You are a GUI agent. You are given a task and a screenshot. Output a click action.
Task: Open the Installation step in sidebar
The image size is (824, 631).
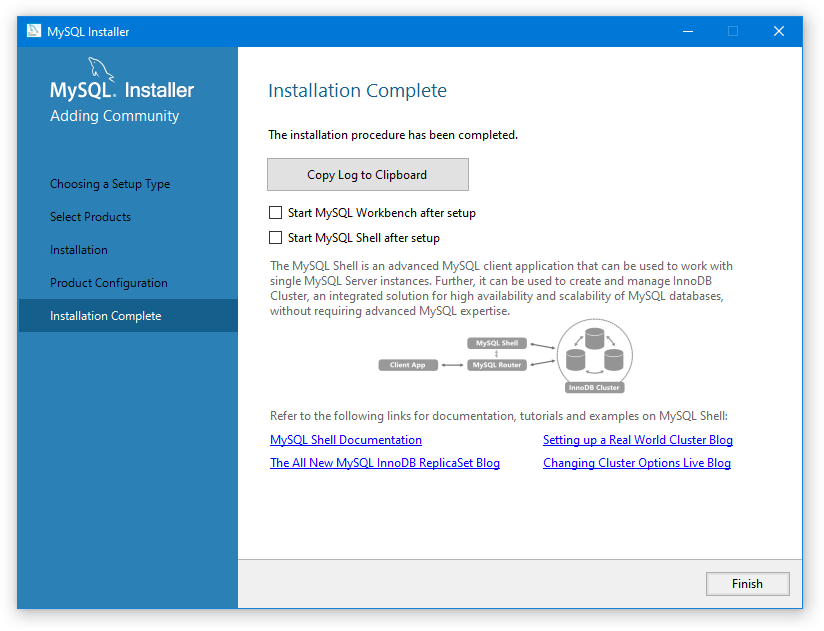coord(79,250)
